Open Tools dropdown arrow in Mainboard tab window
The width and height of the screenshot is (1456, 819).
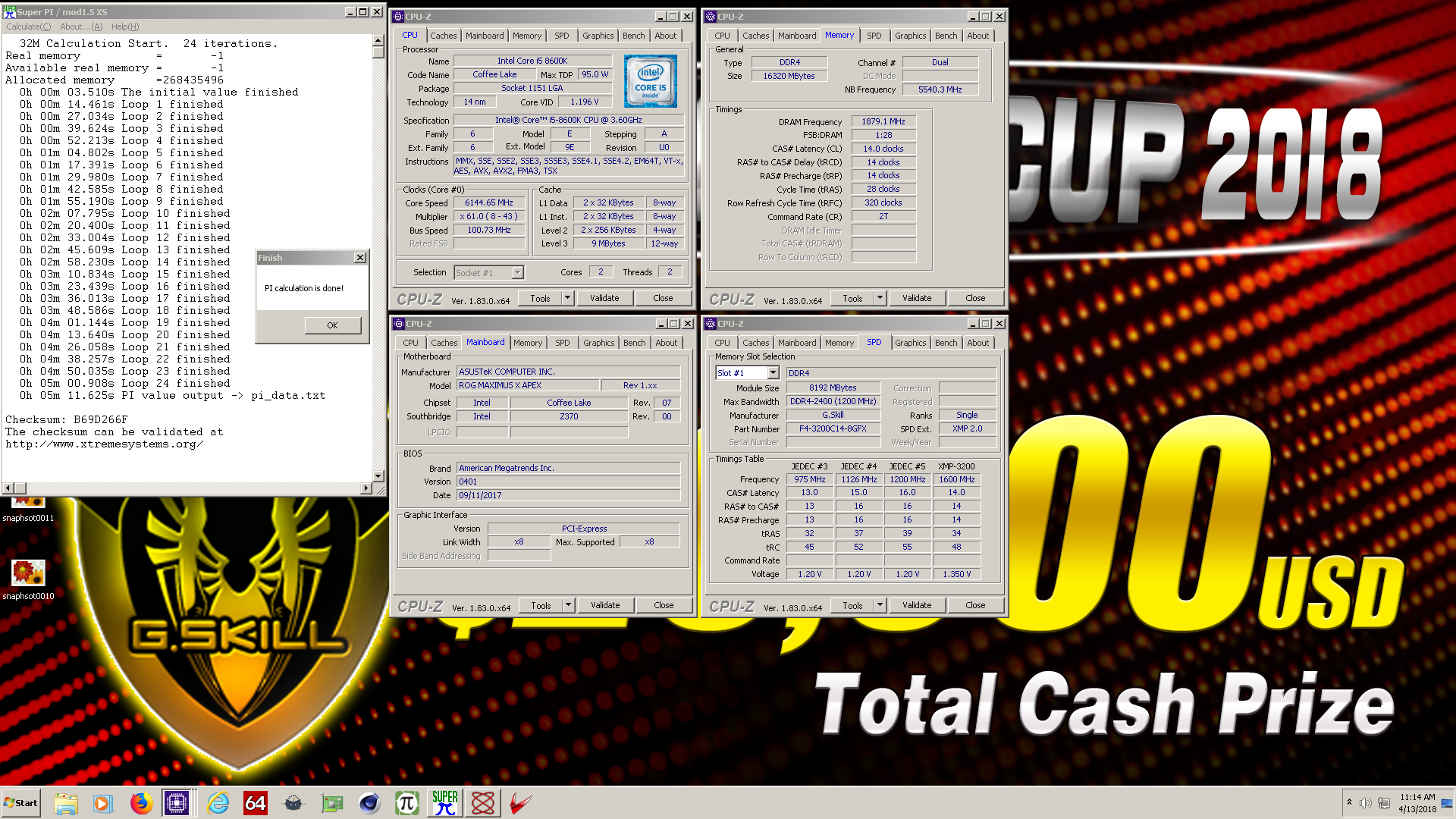point(568,605)
